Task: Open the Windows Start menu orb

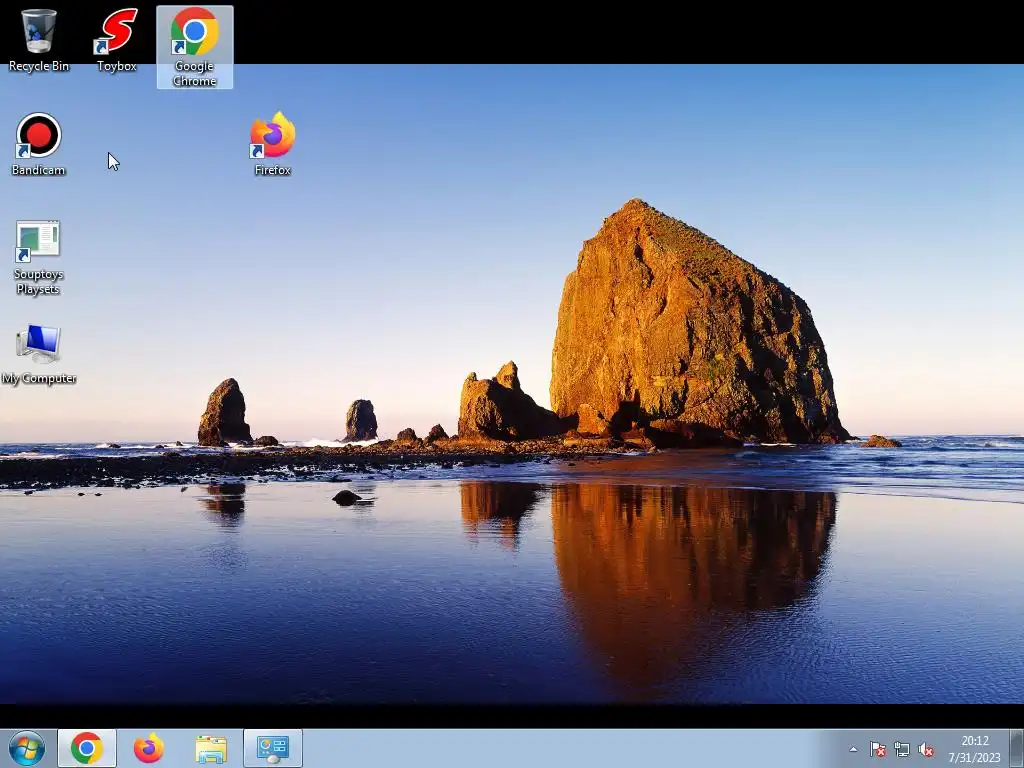Action: click(x=27, y=748)
